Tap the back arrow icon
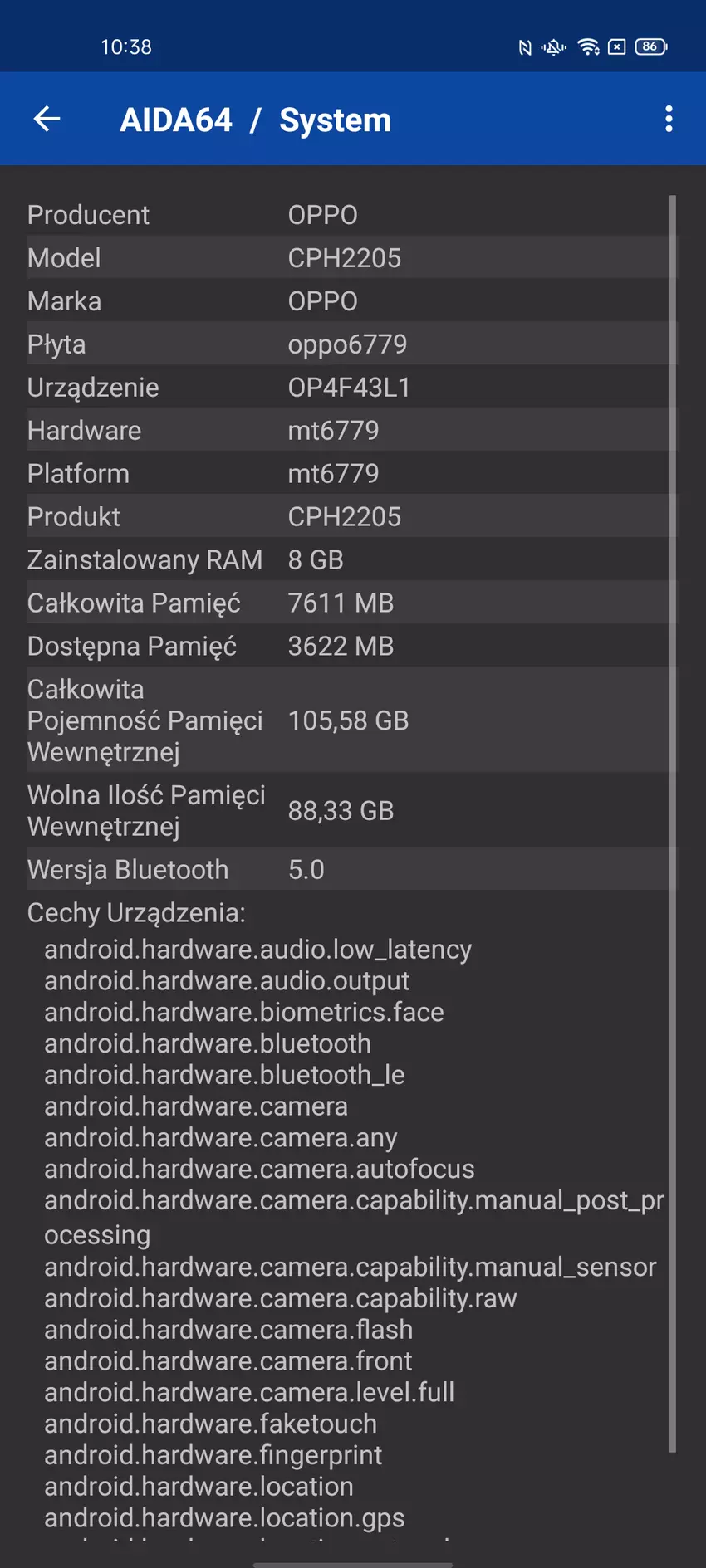 coord(47,120)
